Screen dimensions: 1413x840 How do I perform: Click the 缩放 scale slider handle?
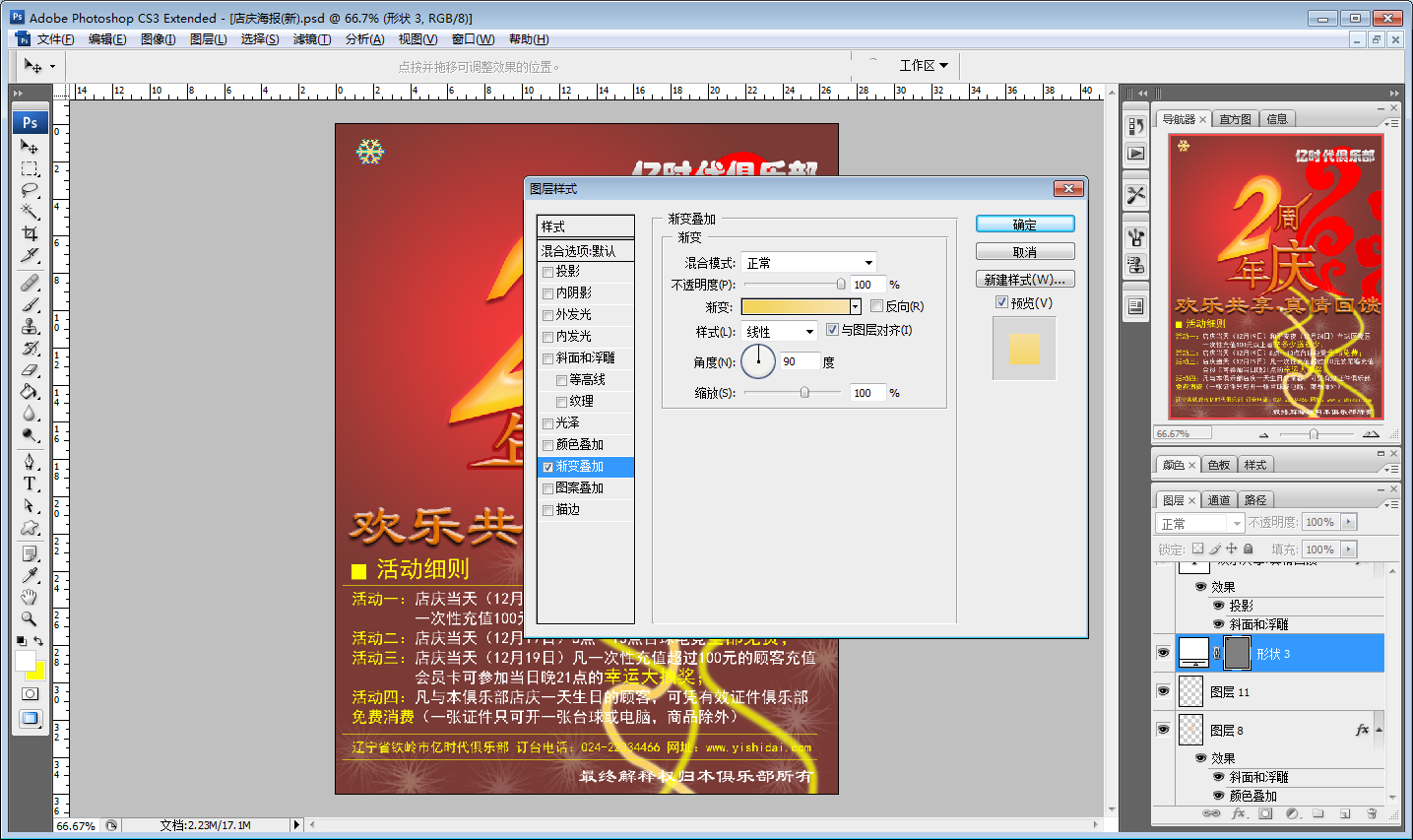804,392
